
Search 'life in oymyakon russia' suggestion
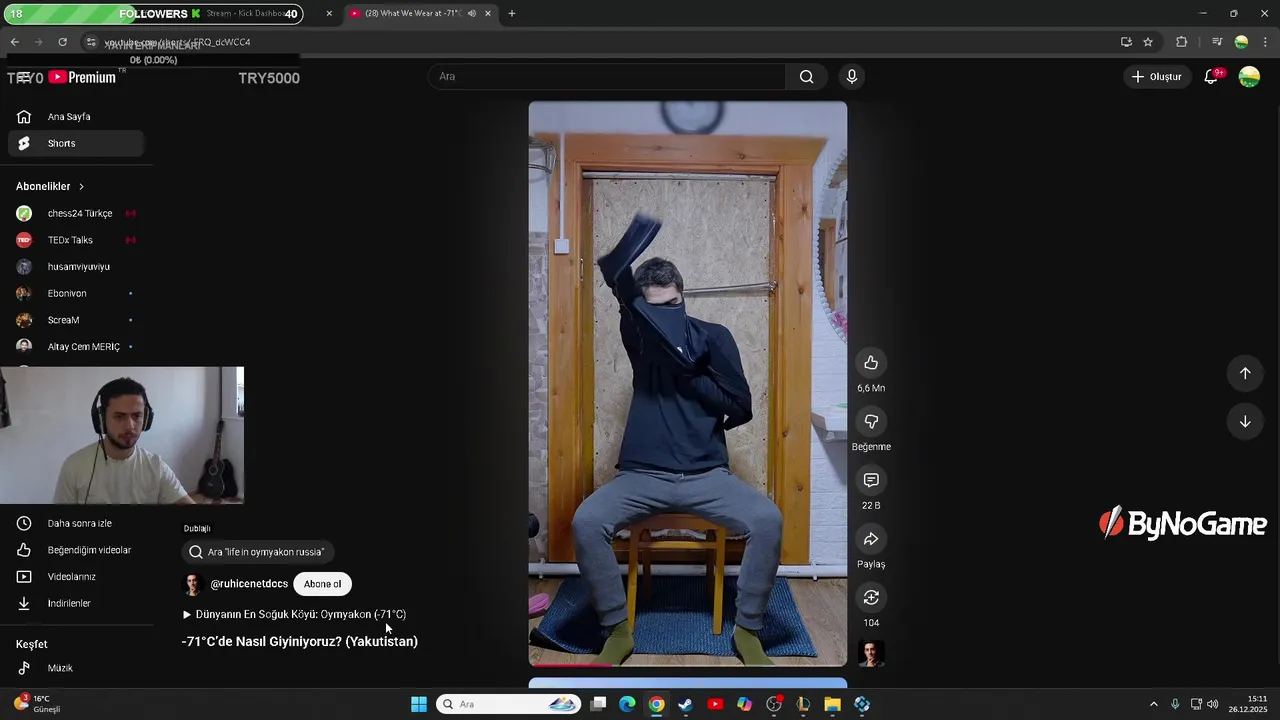coord(258,552)
